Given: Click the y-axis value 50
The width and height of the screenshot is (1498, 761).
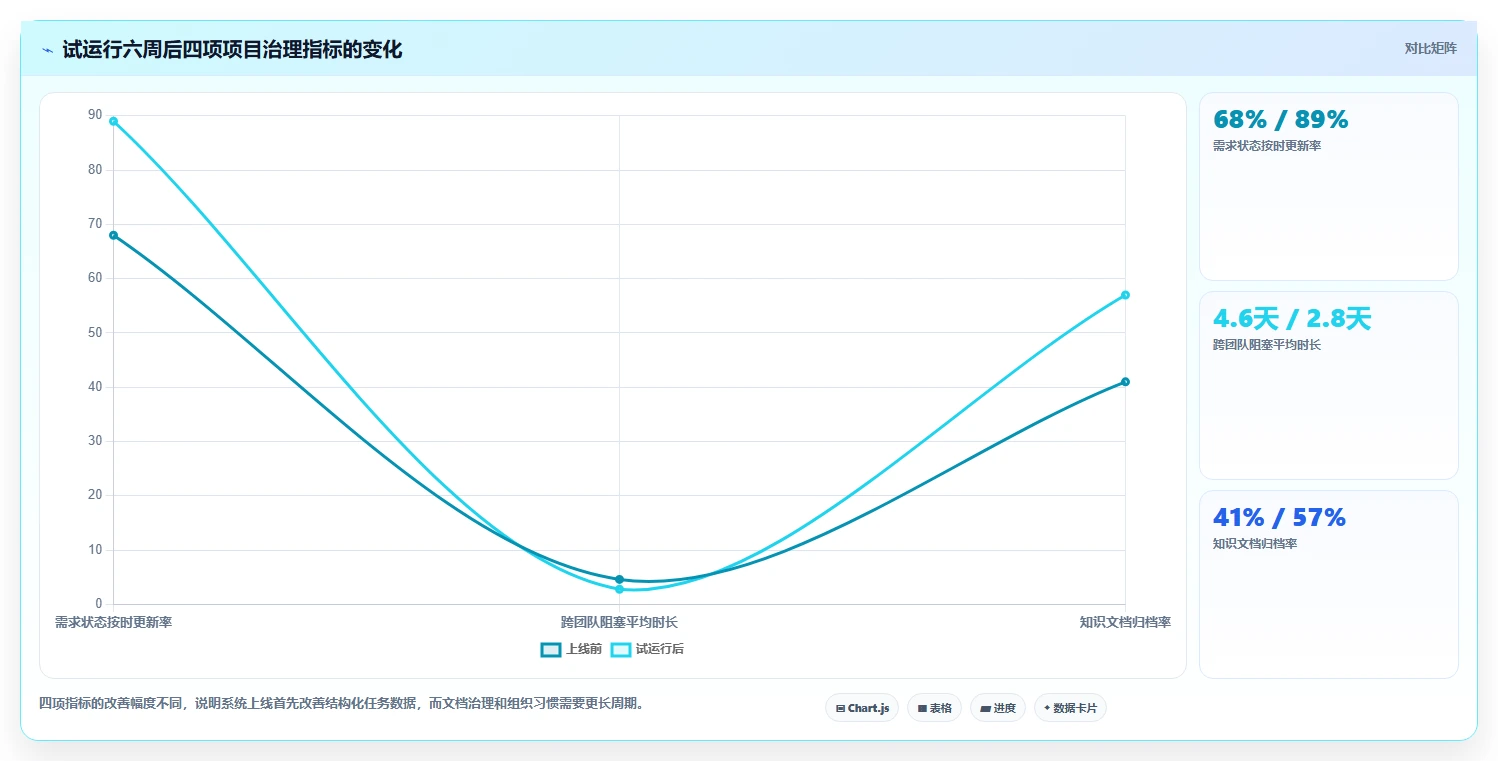Looking at the screenshot, I should point(95,332).
